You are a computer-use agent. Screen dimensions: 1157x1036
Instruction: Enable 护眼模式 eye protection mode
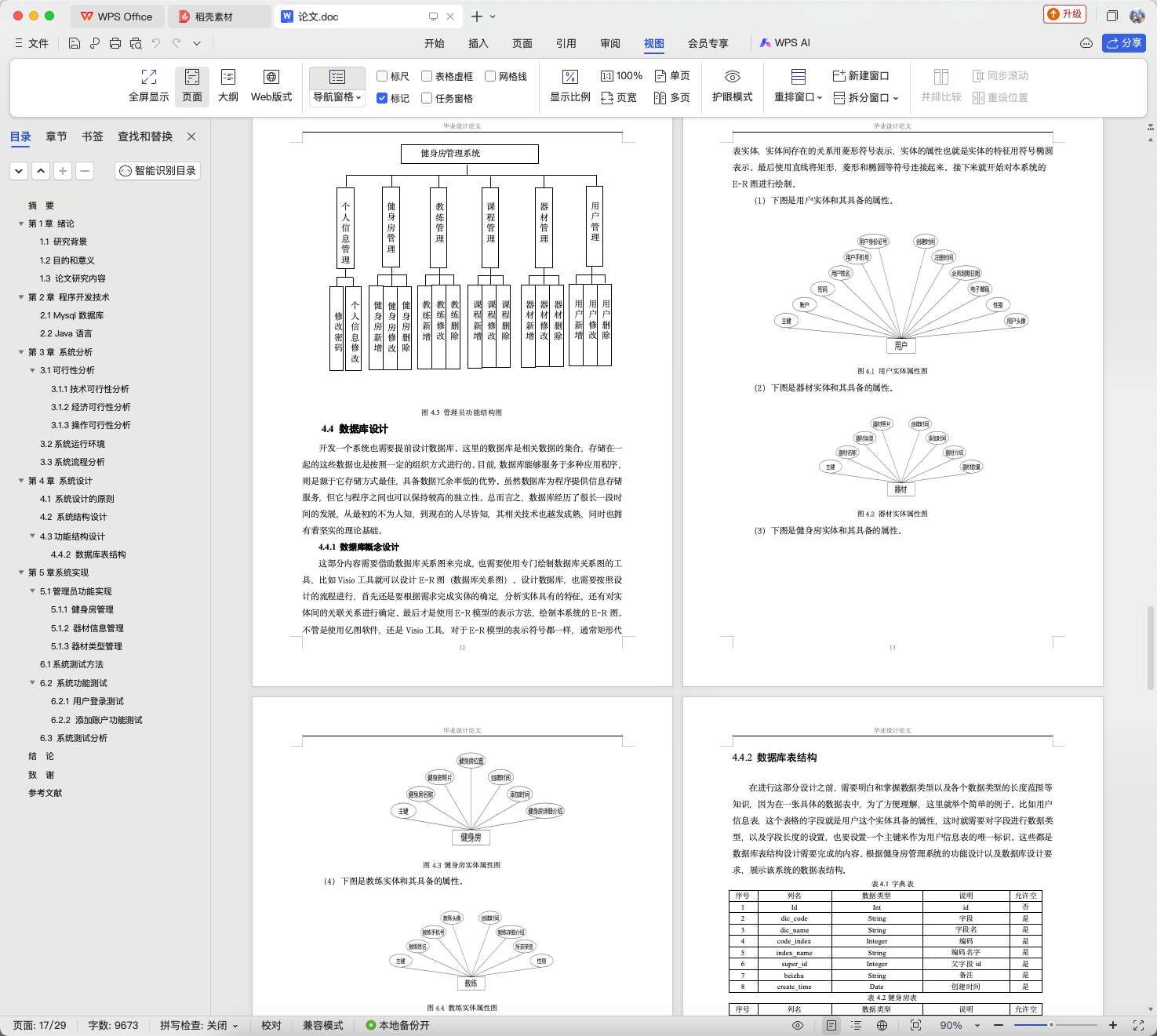point(732,86)
